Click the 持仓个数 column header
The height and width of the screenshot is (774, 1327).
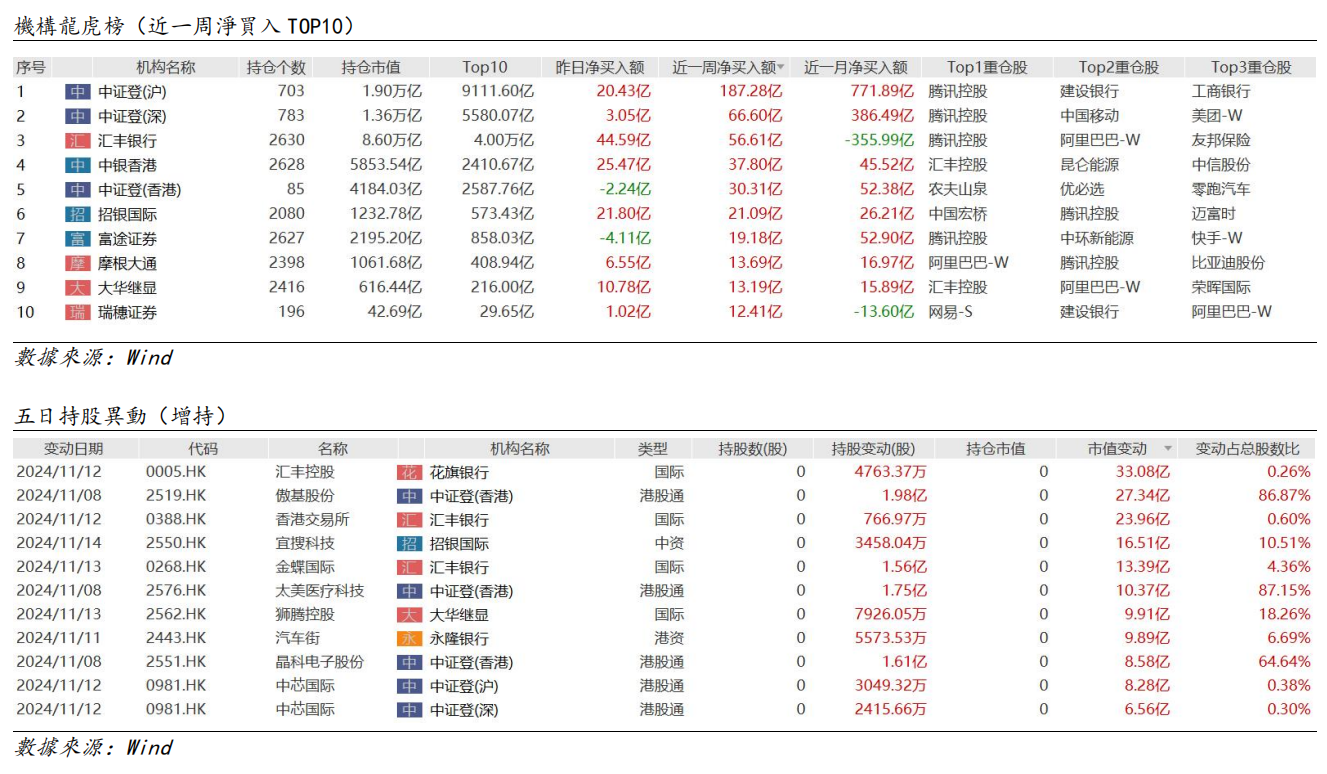[276, 67]
